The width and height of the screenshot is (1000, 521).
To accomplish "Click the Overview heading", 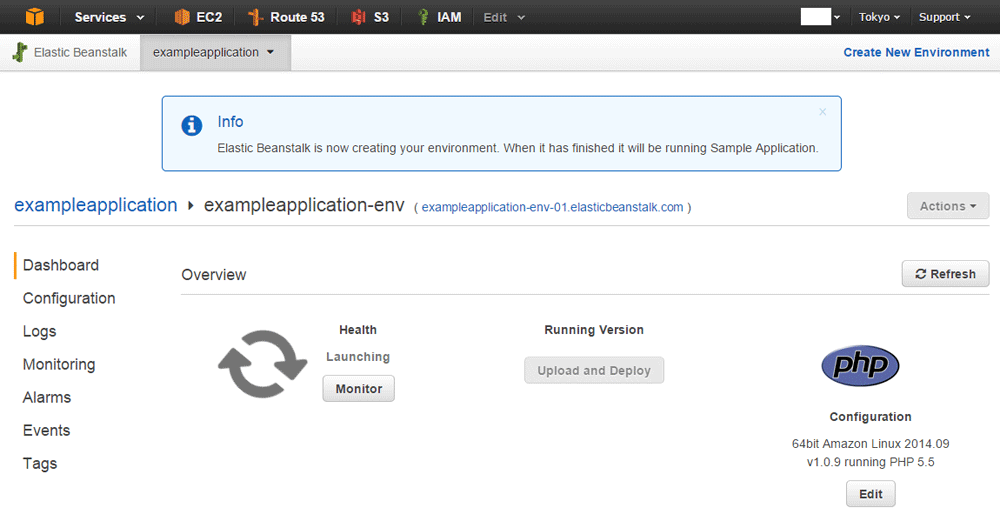I will (214, 275).
